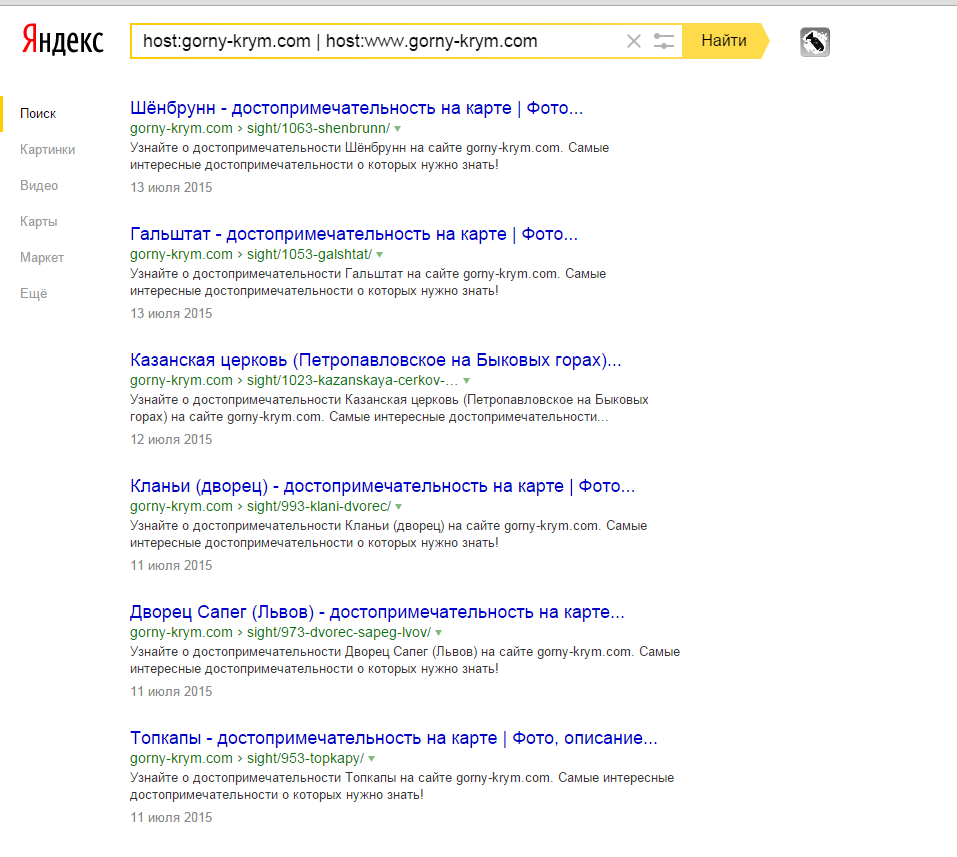The height and width of the screenshot is (857, 957).
Task: Click the date under the Гальштат result
Action: 171,313
